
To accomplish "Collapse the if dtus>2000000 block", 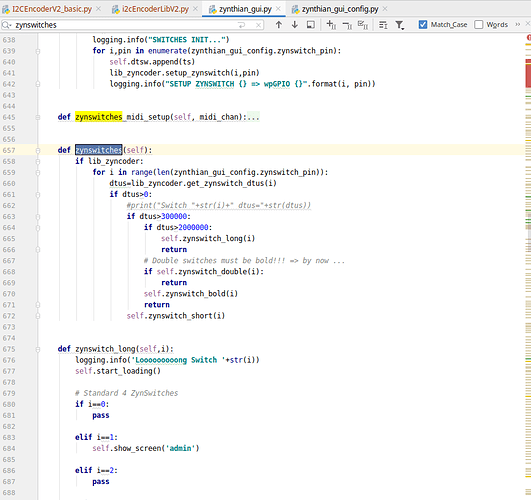I will pos(38,228).
